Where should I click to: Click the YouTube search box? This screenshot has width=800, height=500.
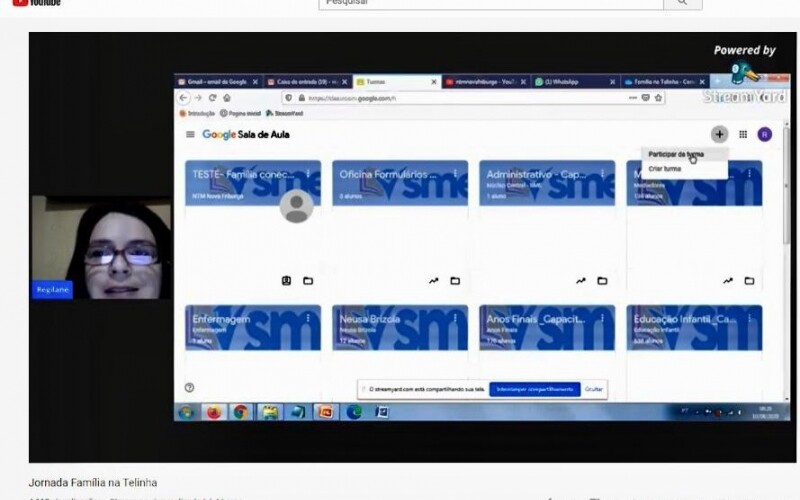coord(490,3)
